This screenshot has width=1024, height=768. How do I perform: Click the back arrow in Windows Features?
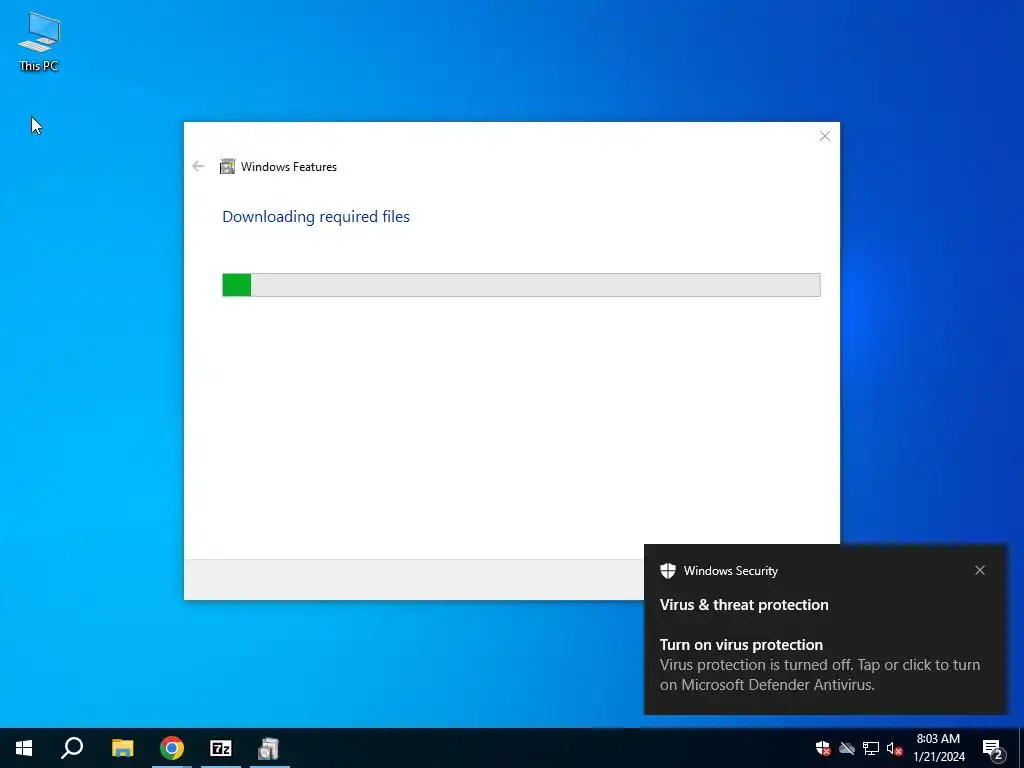click(x=199, y=167)
